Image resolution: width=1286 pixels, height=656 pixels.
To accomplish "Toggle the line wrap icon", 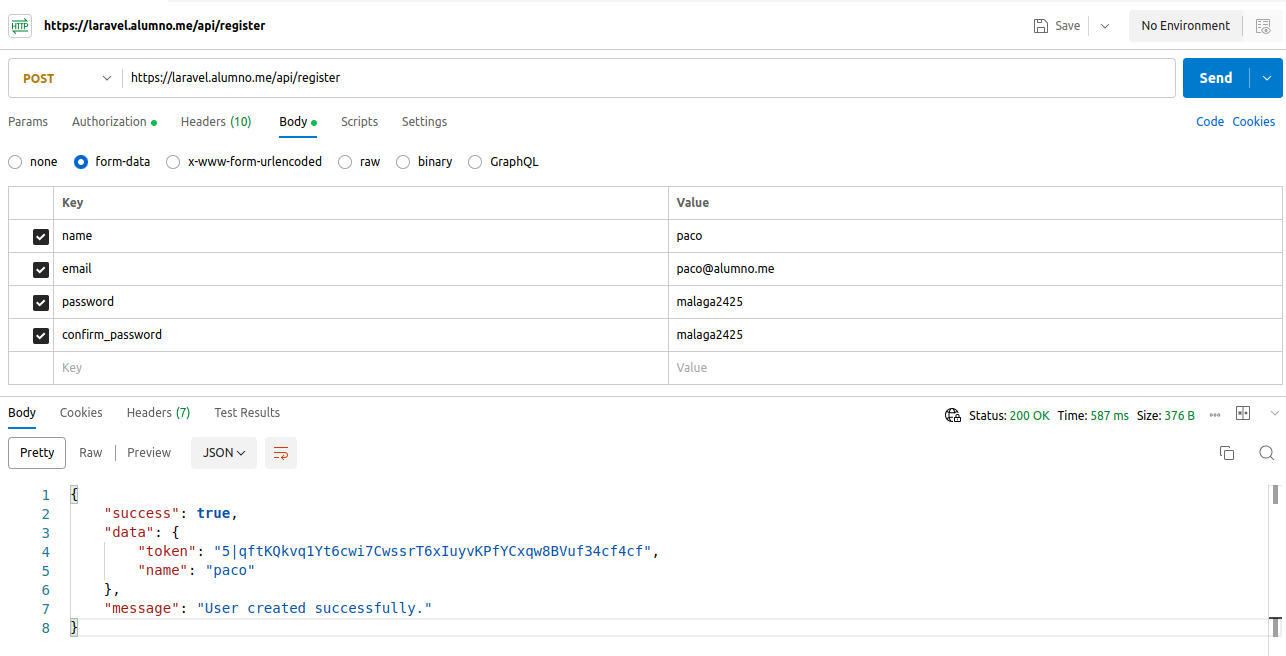I will pyautogui.click(x=281, y=453).
